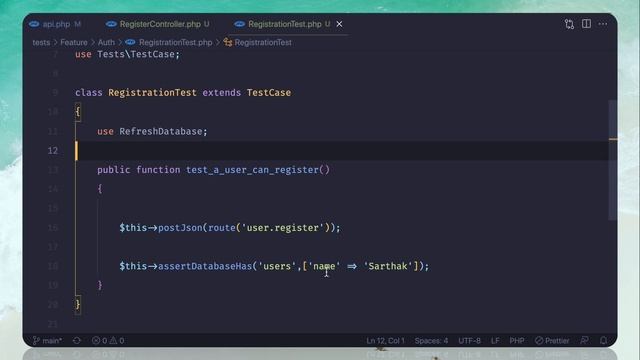This screenshot has width=640, height=360.
Task: Change LF end-of-line sequence
Action: 495,340
